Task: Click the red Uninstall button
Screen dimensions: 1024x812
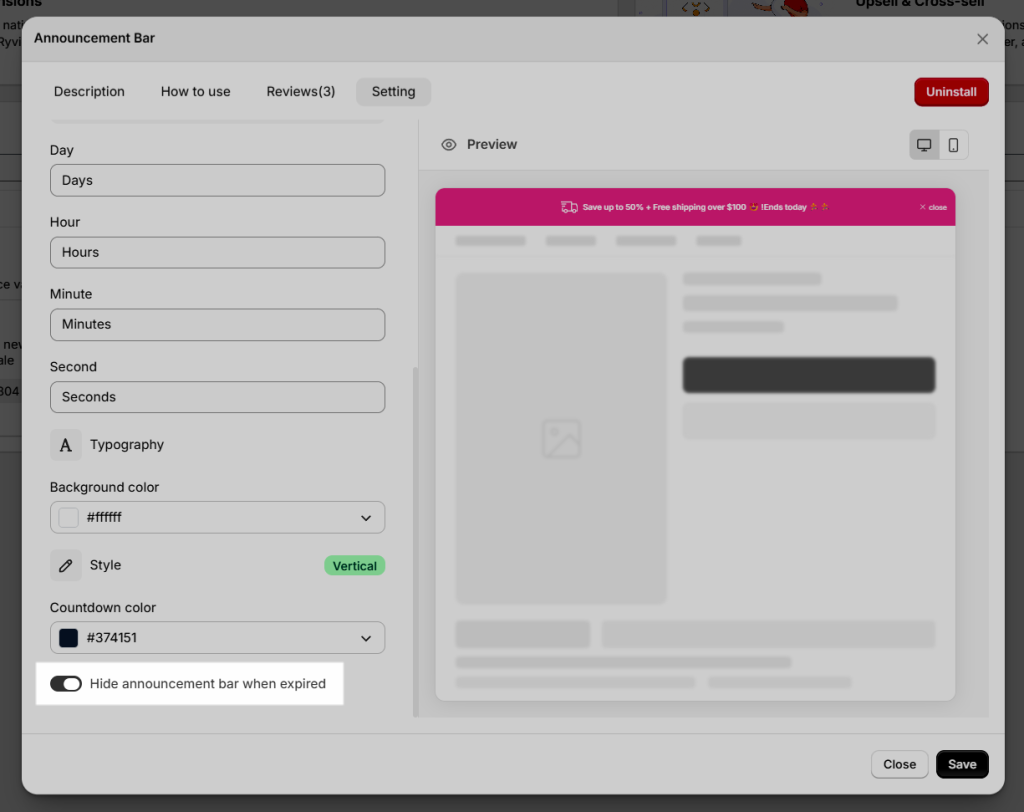Action: tap(951, 92)
